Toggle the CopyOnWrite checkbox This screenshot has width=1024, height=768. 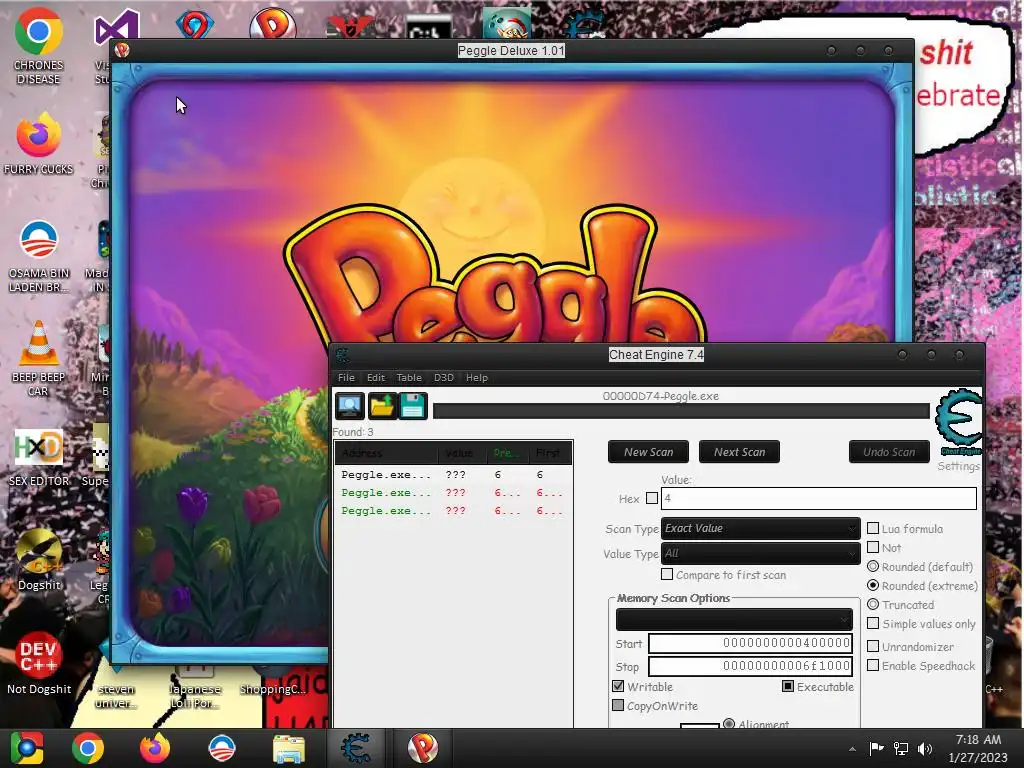click(x=618, y=705)
